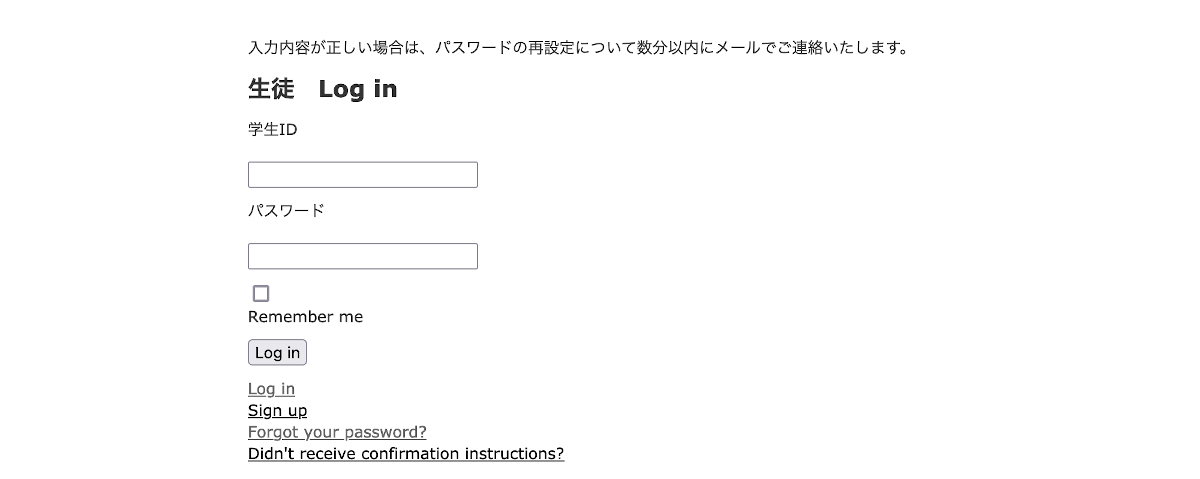Viewport: 1200px width, 479px height.
Task: Start password recovery via the Forgot link
Action: (x=337, y=432)
